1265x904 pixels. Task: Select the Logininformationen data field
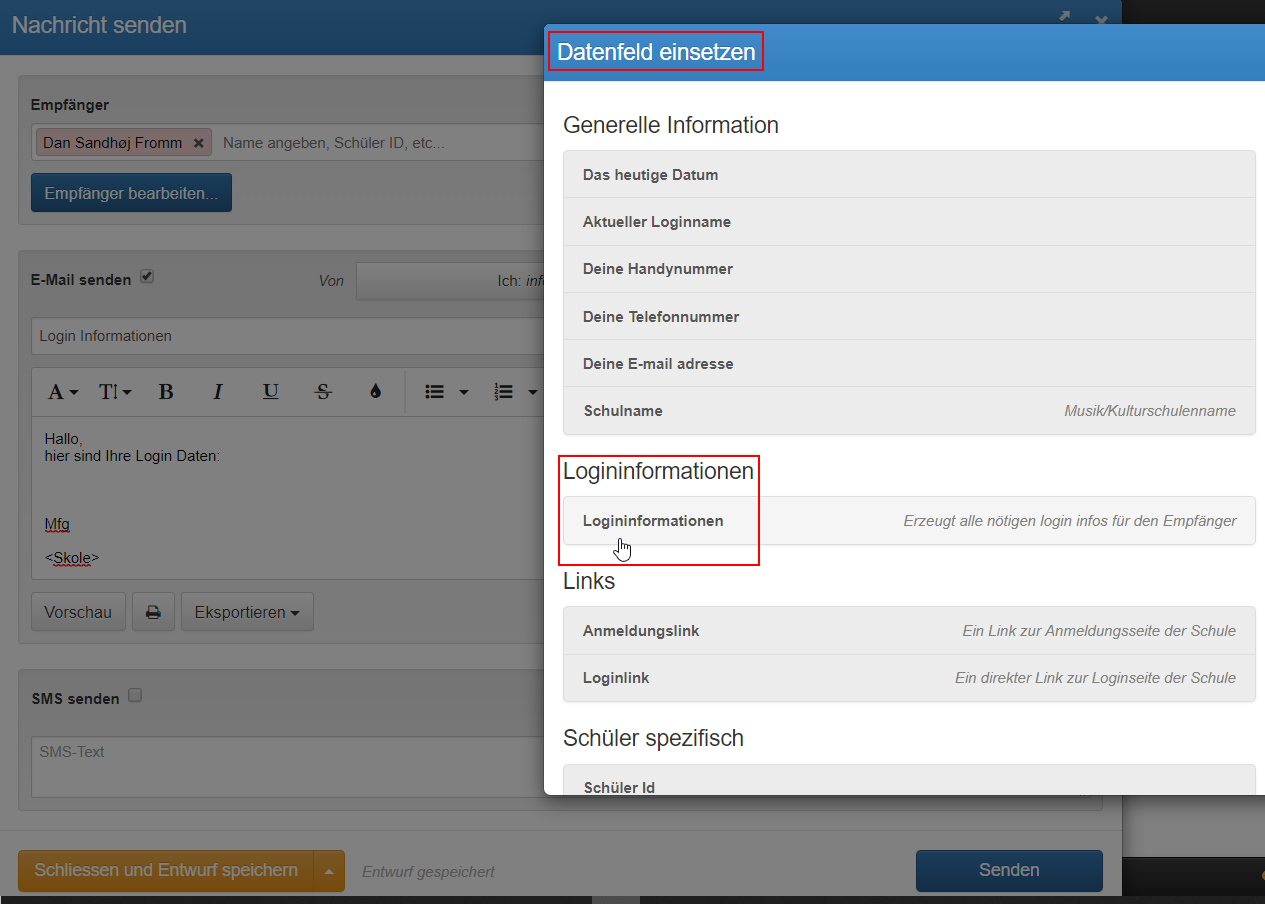pos(909,521)
